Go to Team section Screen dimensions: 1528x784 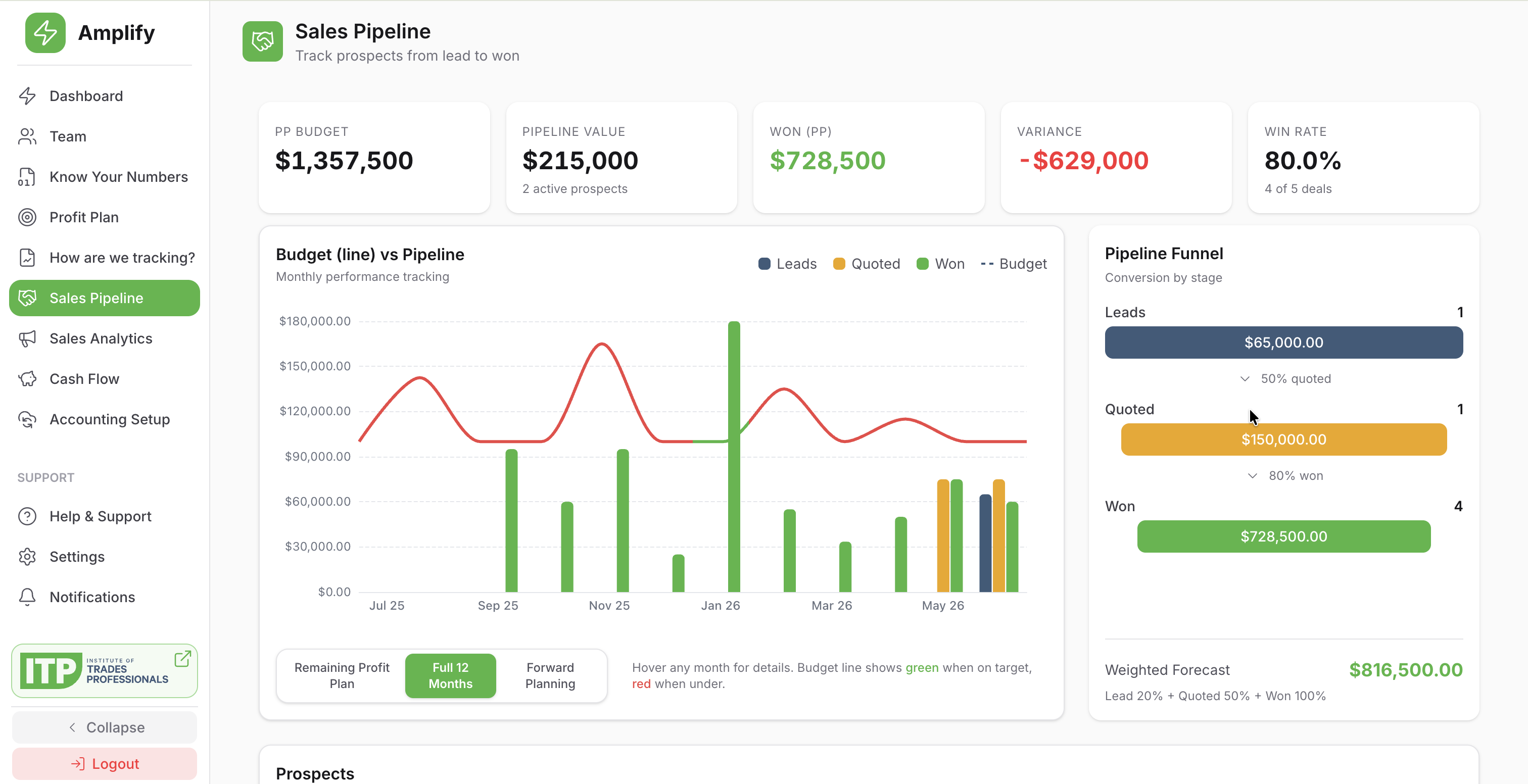(105, 136)
